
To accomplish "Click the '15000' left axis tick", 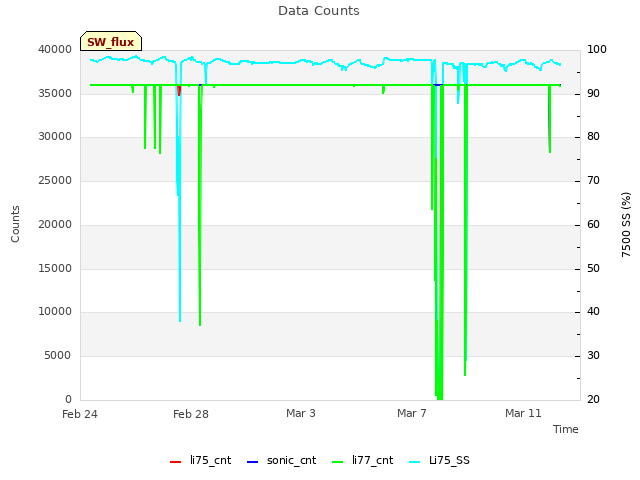I will click(x=55, y=268).
